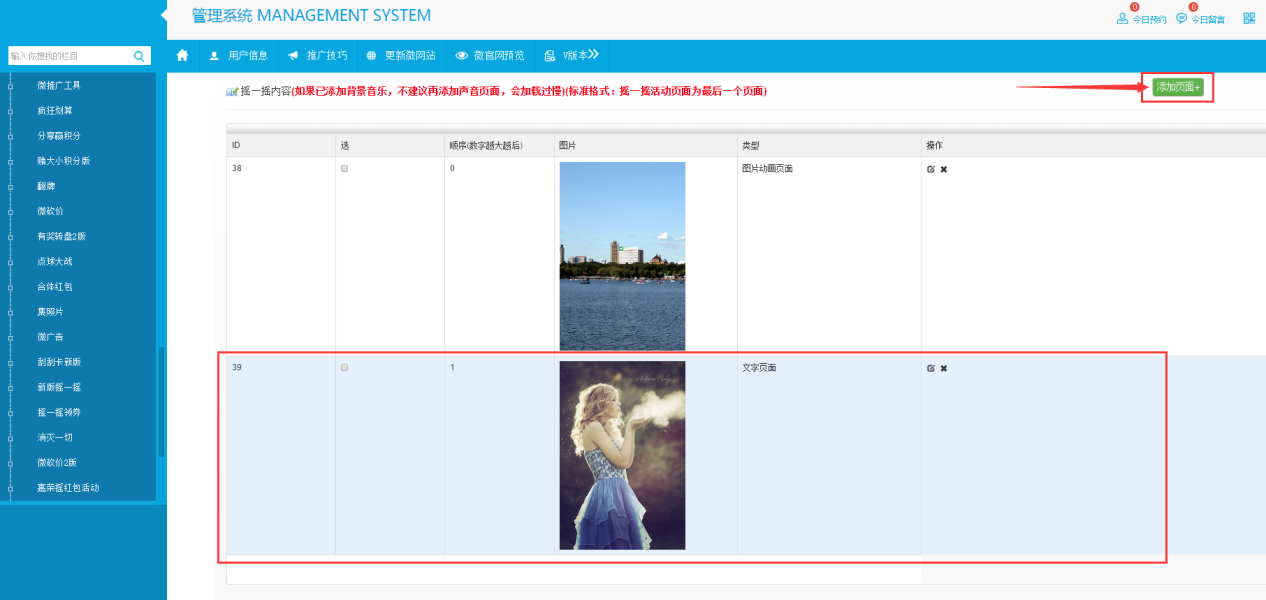Open the QR code icon at top right

tap(1249, 18)
